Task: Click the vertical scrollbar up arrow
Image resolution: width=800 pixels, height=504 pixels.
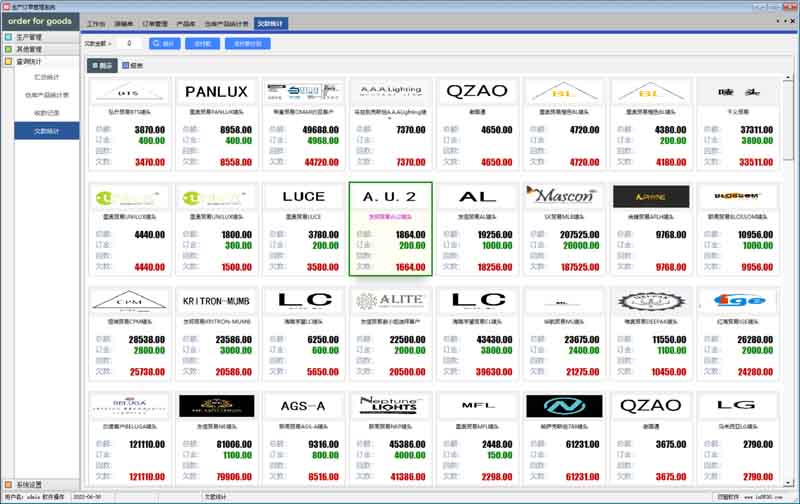Action: 788,77
